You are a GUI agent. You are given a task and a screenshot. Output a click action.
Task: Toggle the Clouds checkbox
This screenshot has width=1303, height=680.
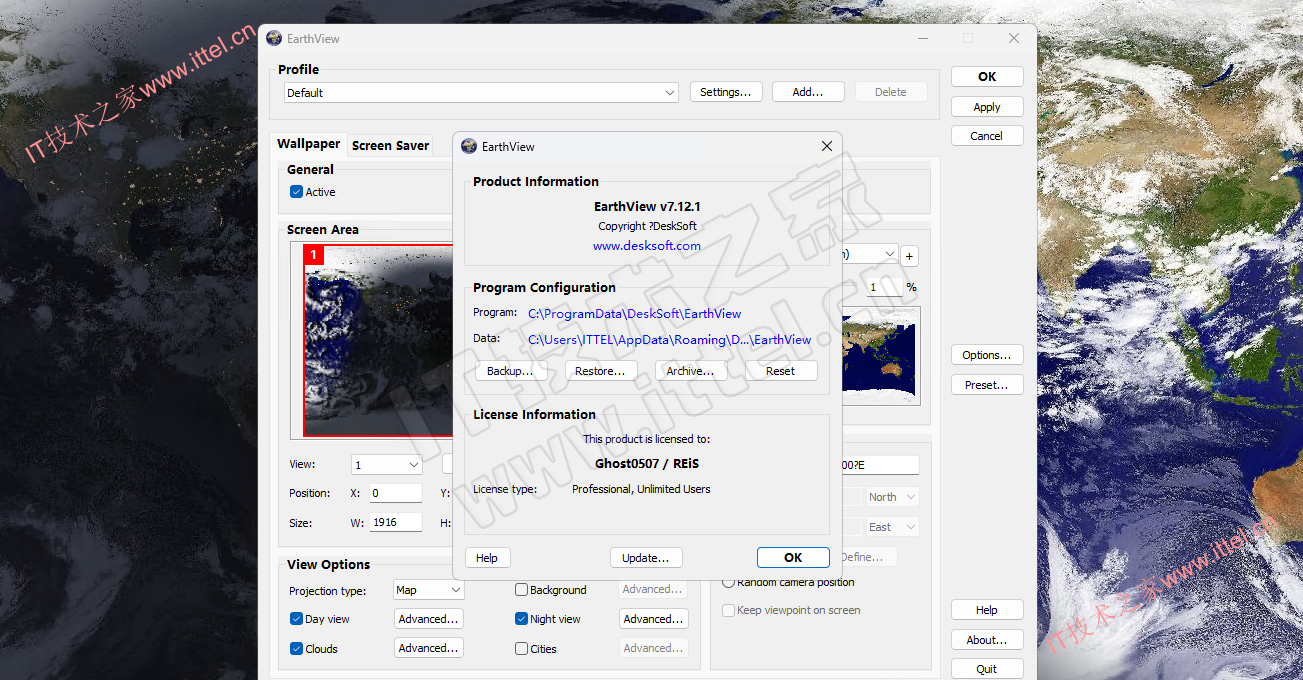(296, 649)
